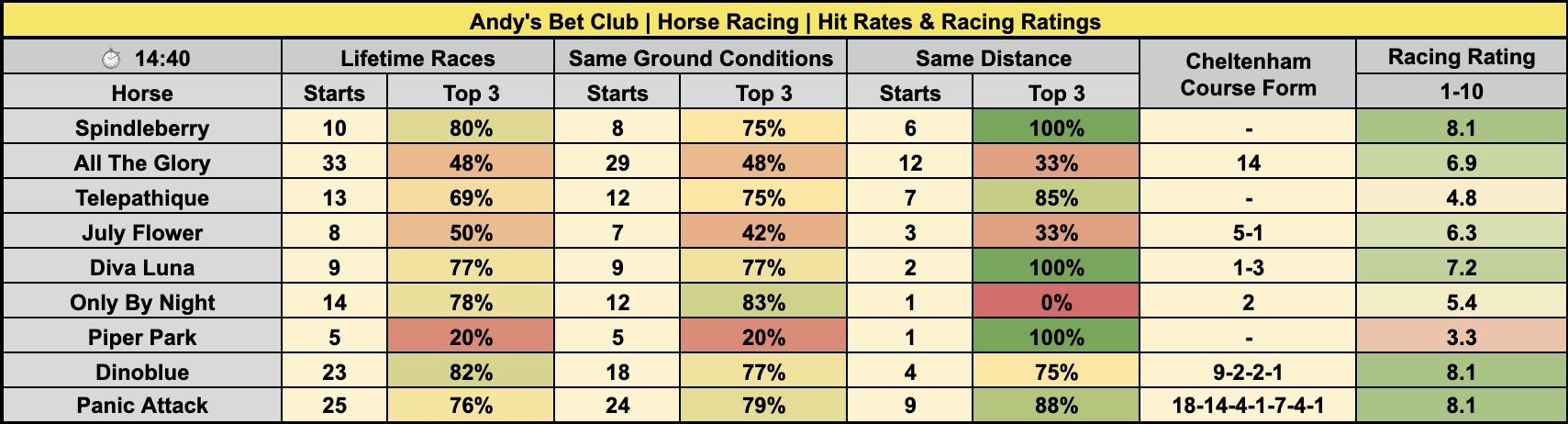Viewport: 1568px width, 424px height.
Task: Click the Racing Rating header cell
Action: [x=1461, y=57]
